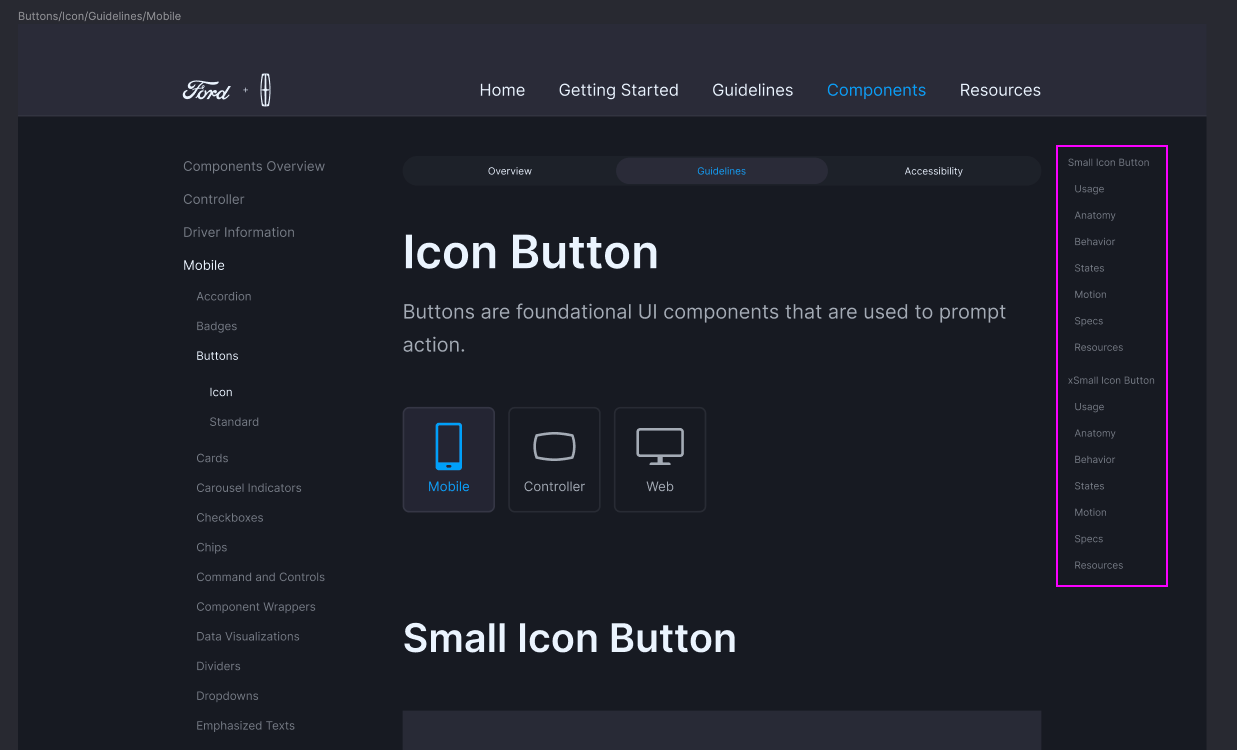Jump to Resources under xSmall Icon Button
1237x750 pixels.
(1099, 566)
